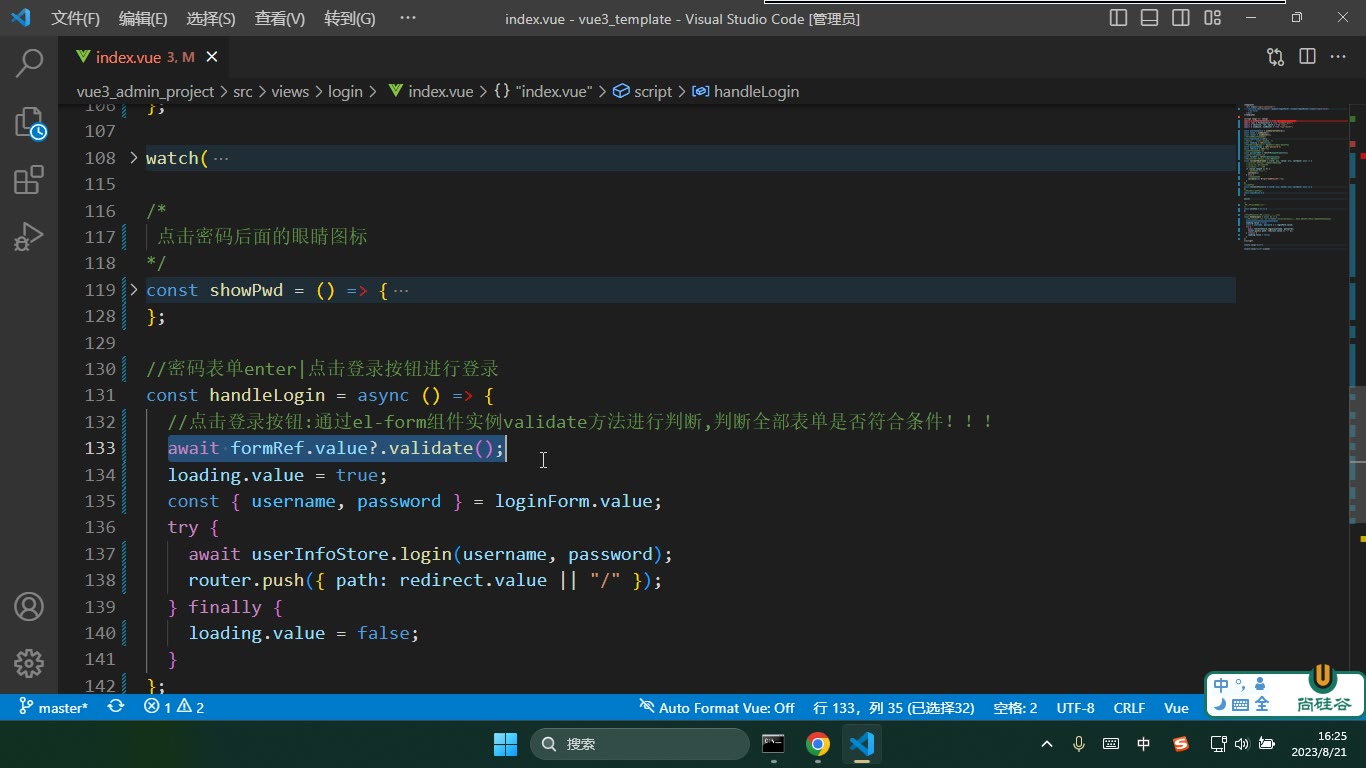Open the Run and Debug view

tap(29, 238)
